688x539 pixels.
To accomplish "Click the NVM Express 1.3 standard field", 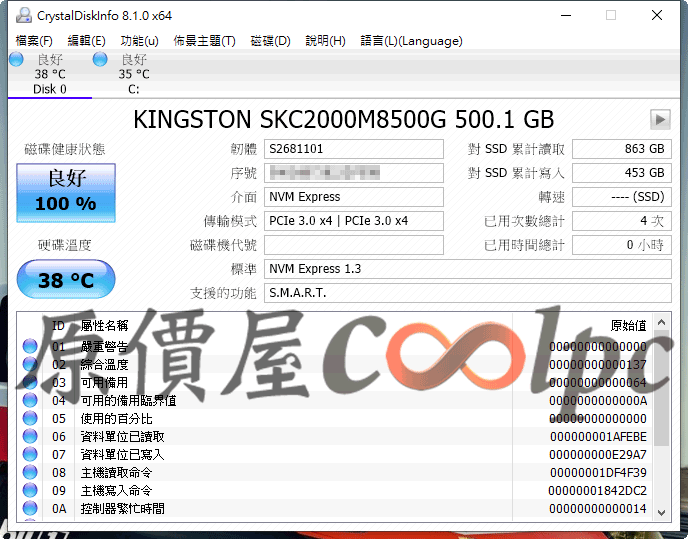I will pos(468,269).
